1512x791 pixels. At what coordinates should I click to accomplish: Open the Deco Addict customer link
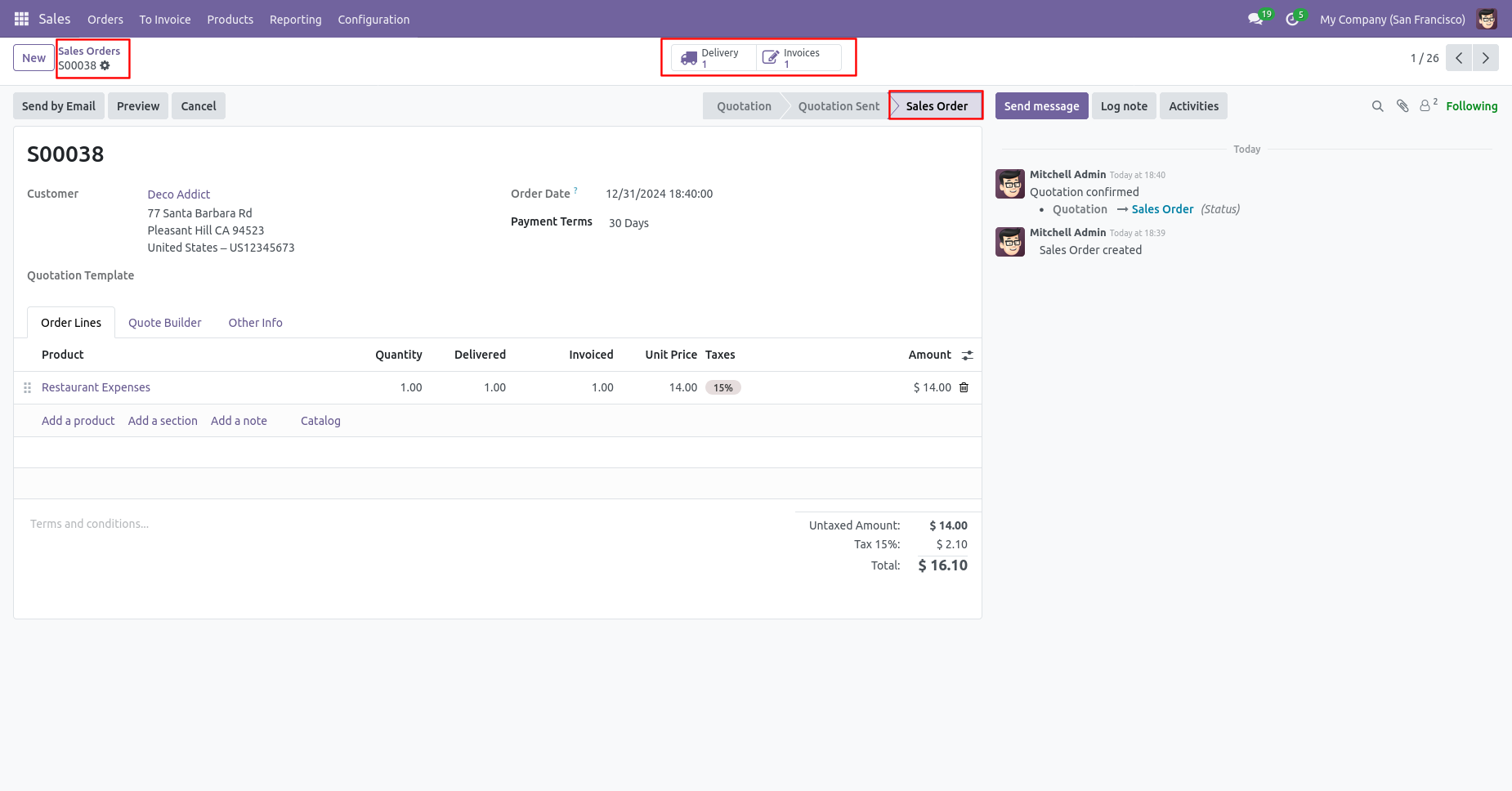click(179, 194)
